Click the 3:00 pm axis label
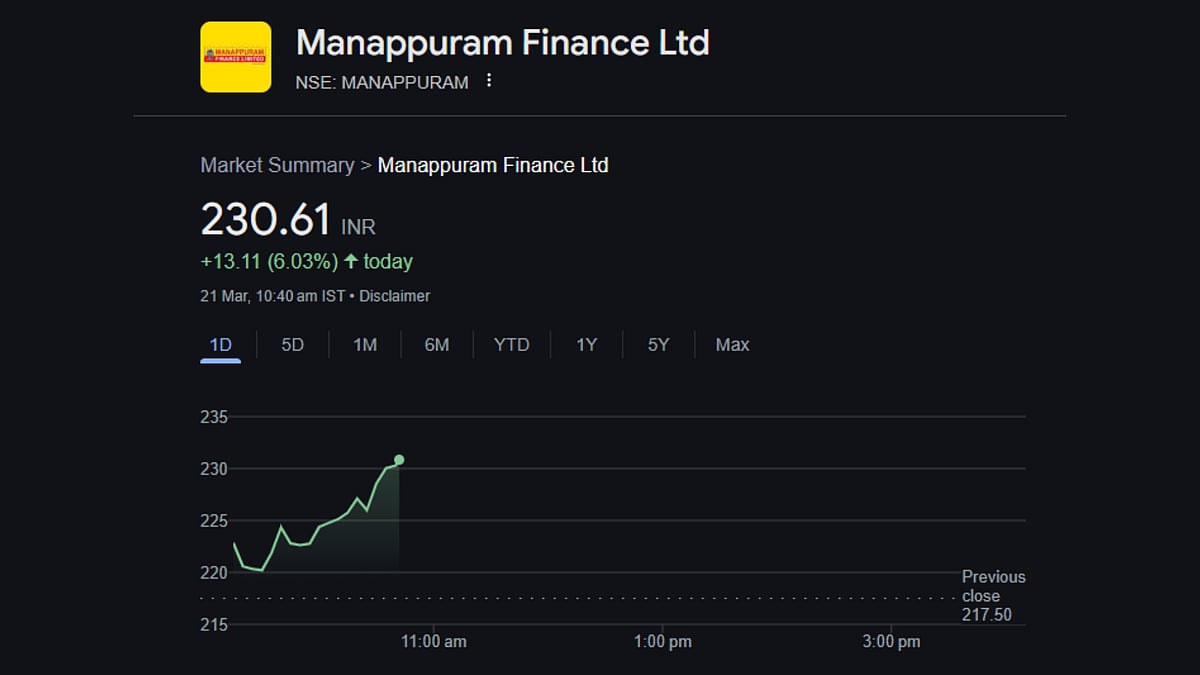The width and height of the screenshot is (1200, 675). [x=891, y=642]
